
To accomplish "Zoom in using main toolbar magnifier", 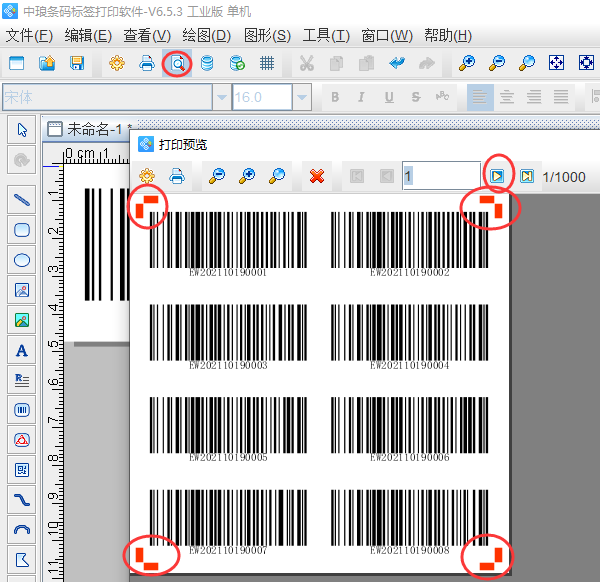I will pyautogui.click(x=467, y=63).
